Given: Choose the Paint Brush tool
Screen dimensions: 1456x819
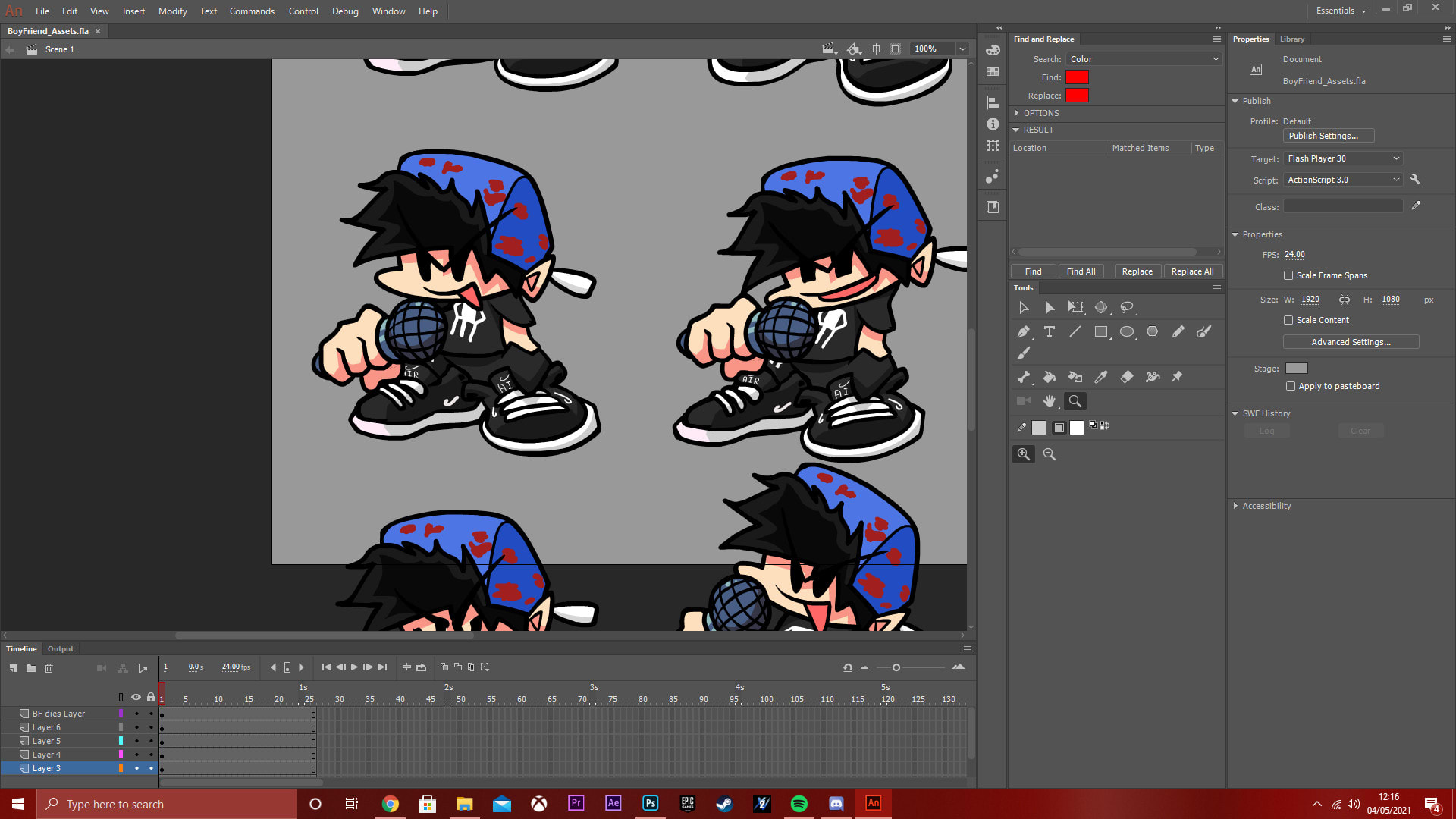Looking at the screenshot, I should tap(1203, 331).
